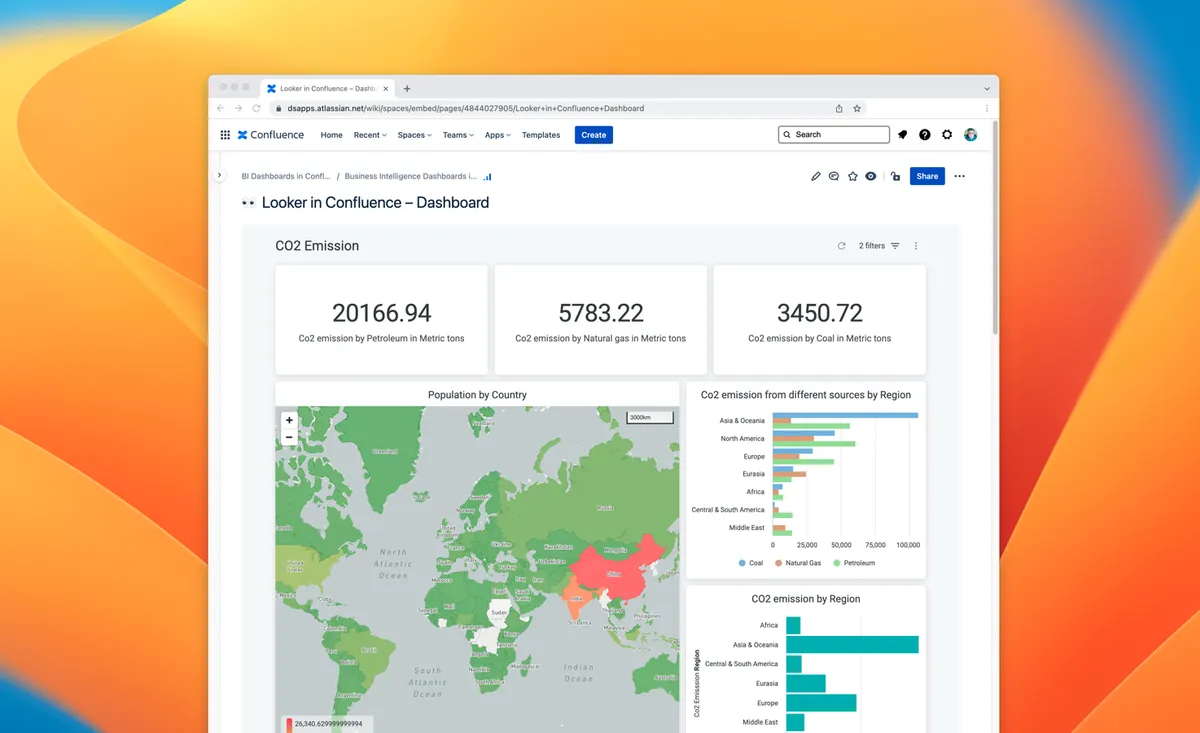Open the dashboard filters icon
Screen dimensions: 1200x733
pyautogui.click(x=895, y=246)
